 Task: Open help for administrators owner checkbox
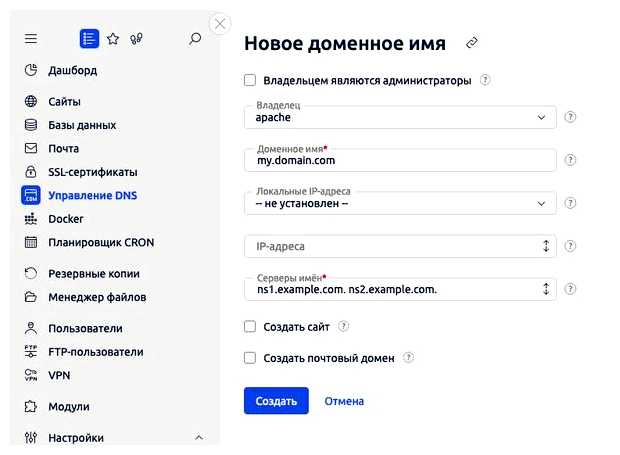click(x=485, y=80)
